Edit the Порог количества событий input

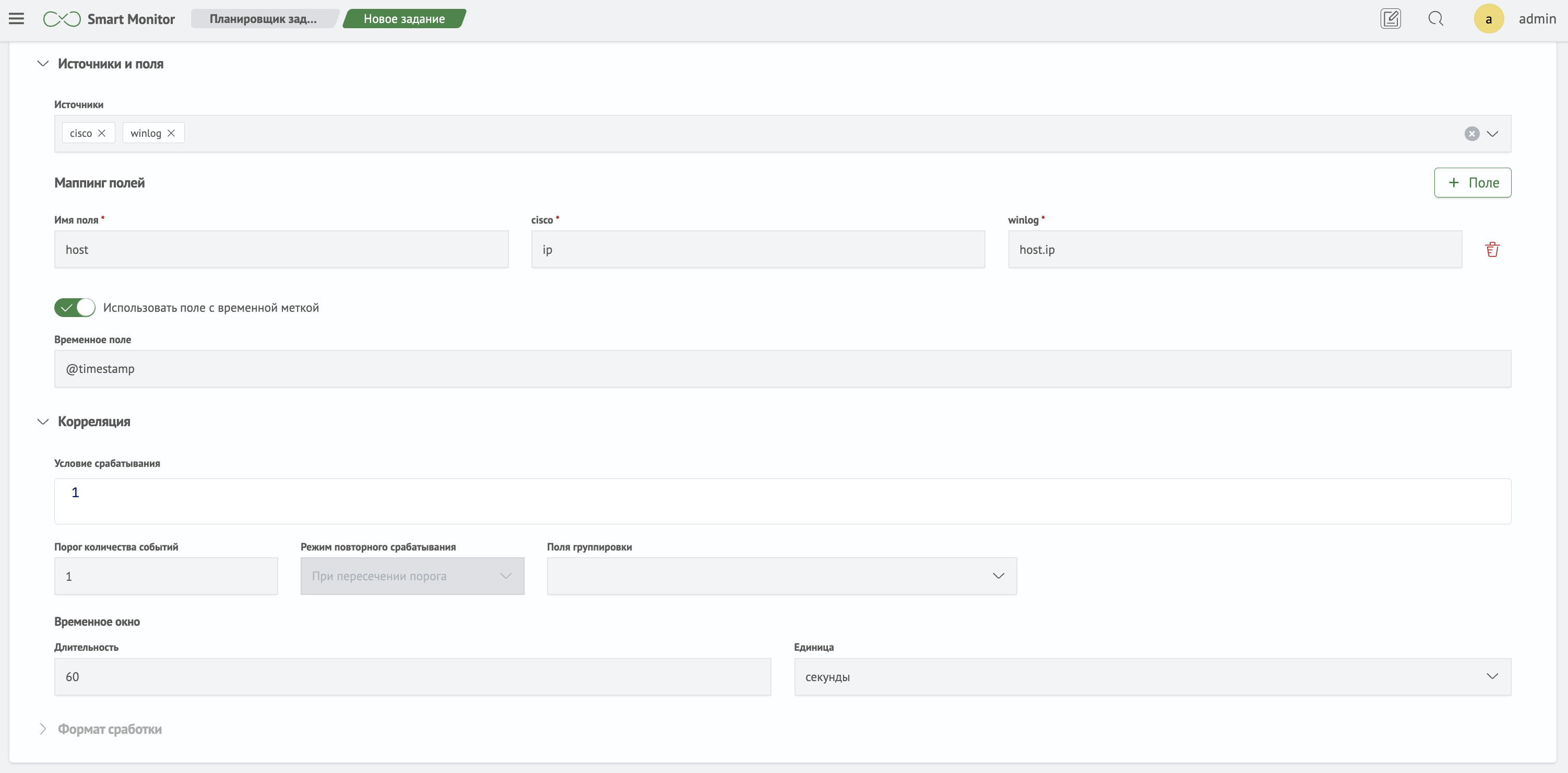coord(165,576)
